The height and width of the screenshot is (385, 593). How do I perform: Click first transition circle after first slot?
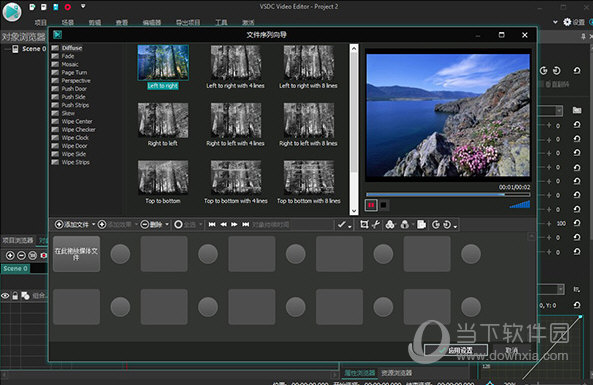coord(120,254)
